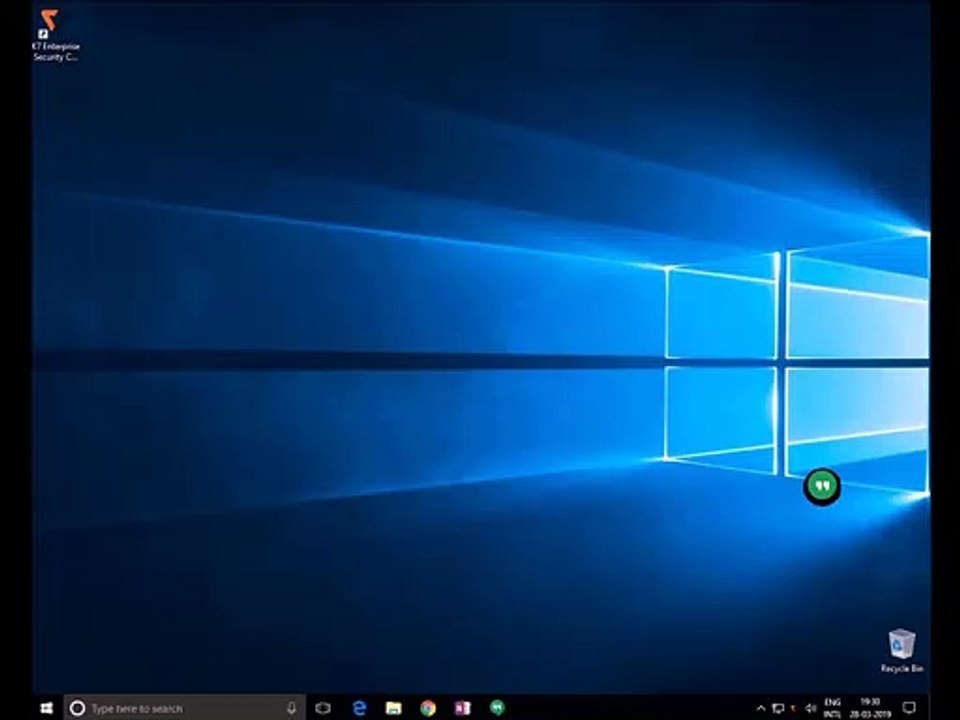Viewport: 960px width, 720px height.
Task: Click the network icon in system tray
Action: point(778,708)
